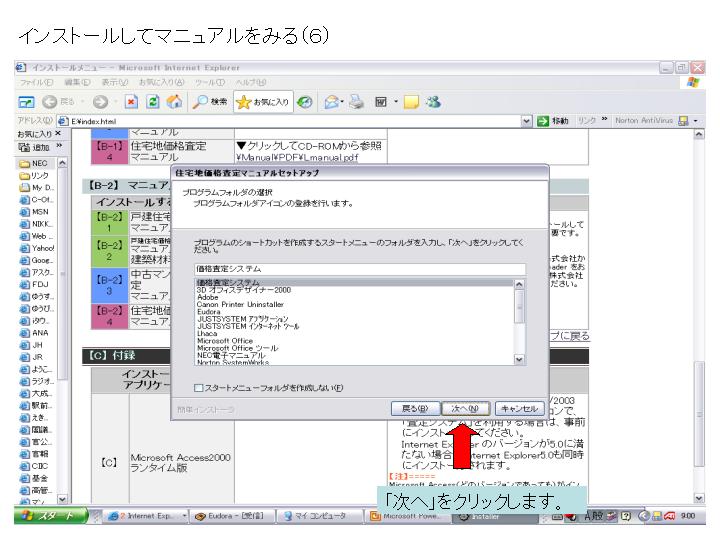720x540 pixels.
Task: Click the Windows スタート button
Action: click(x=51, y=516)
